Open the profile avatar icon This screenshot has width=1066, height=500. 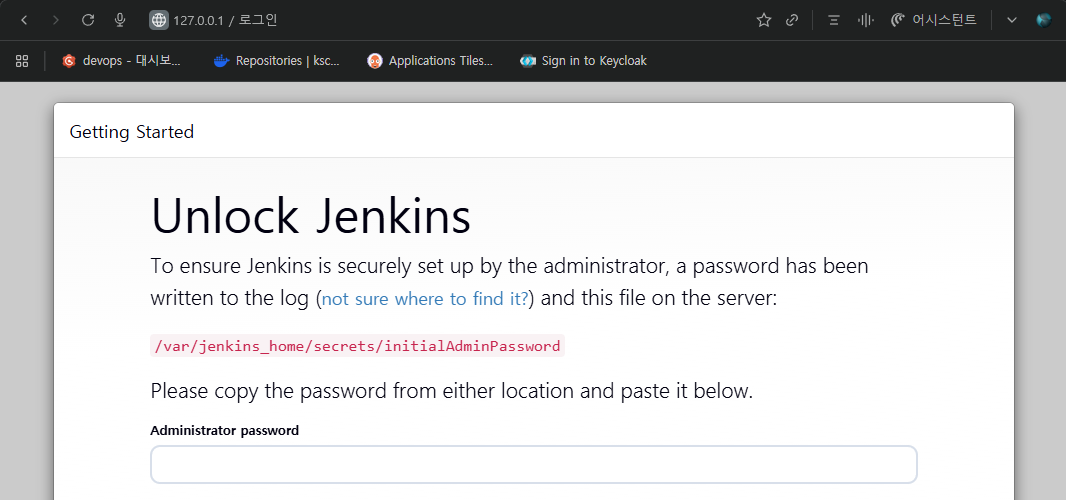pyautogui.click(x=1044, y=20)
